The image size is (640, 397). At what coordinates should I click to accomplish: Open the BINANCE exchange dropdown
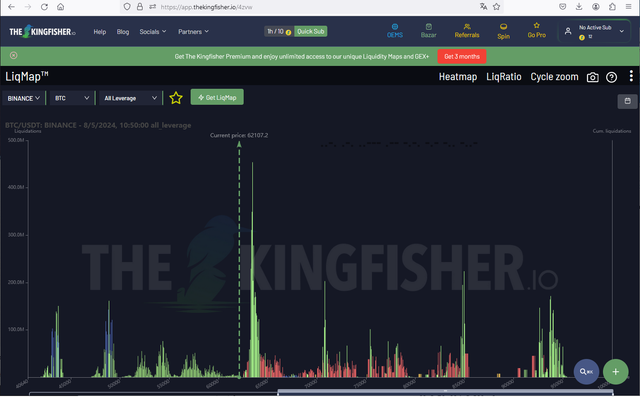23,98
